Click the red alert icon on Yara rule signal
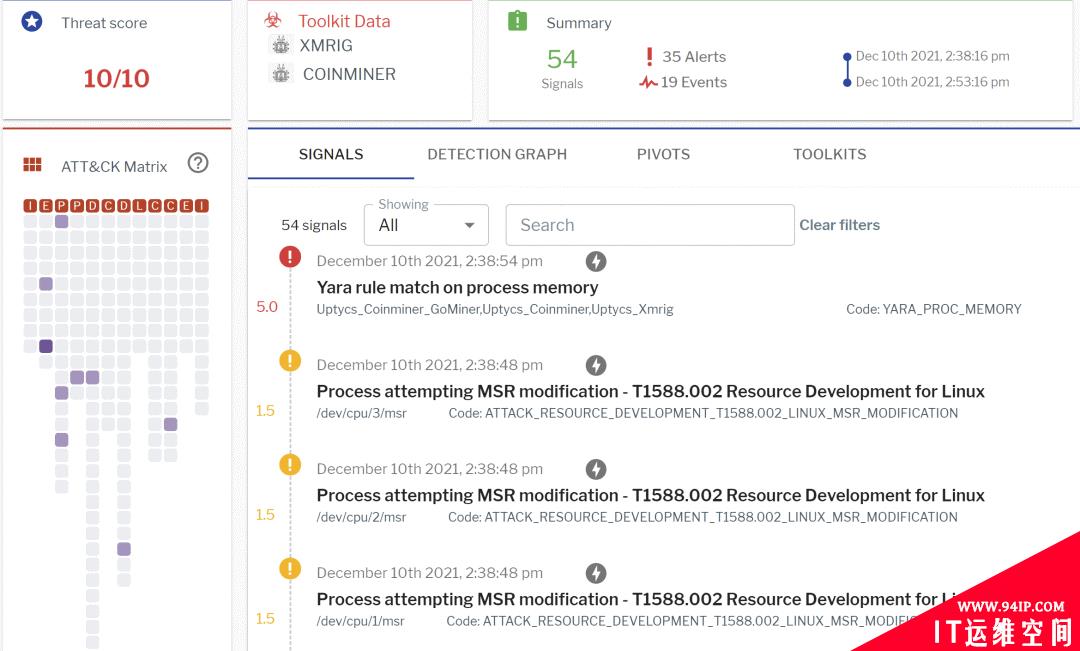The image size is (1080, 651). (290, 257)
